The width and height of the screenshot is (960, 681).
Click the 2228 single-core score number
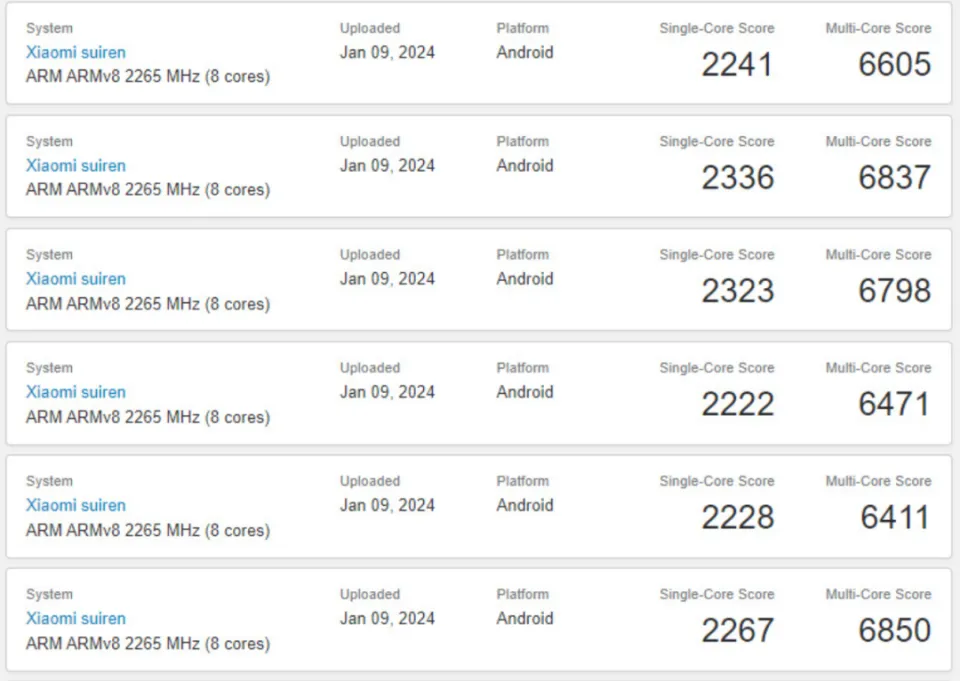click(737, 518)
